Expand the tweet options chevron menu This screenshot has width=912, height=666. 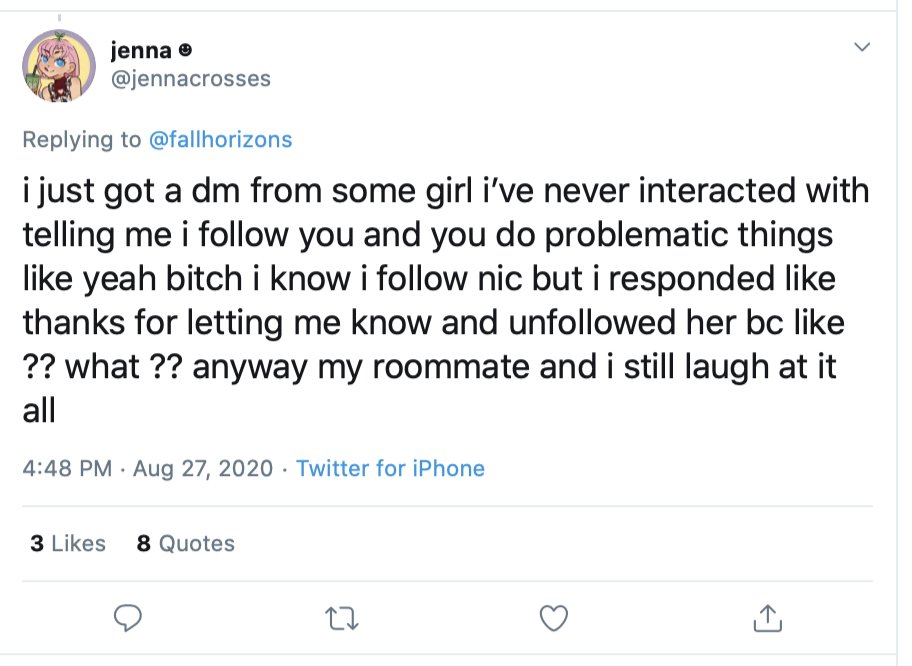(x=861, y=47)
